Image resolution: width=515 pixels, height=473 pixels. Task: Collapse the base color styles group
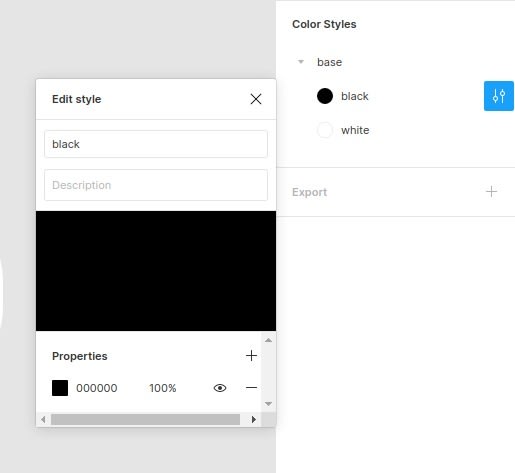tap(301, 62)
